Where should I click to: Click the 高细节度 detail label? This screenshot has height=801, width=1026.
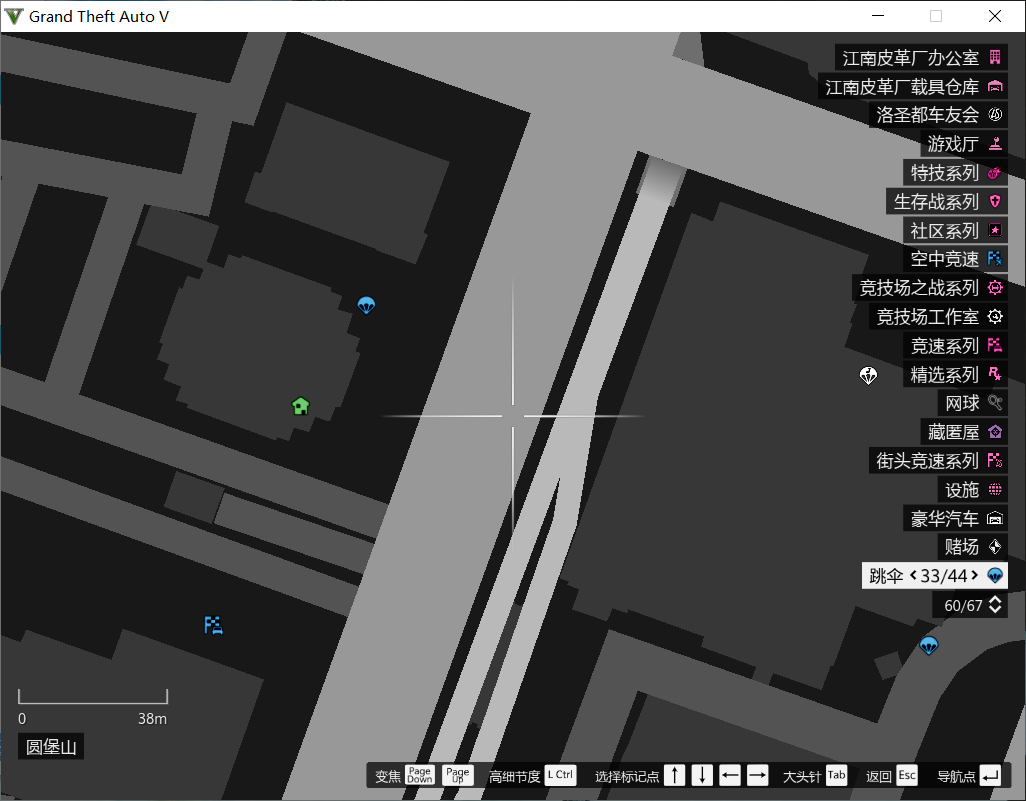514,776
